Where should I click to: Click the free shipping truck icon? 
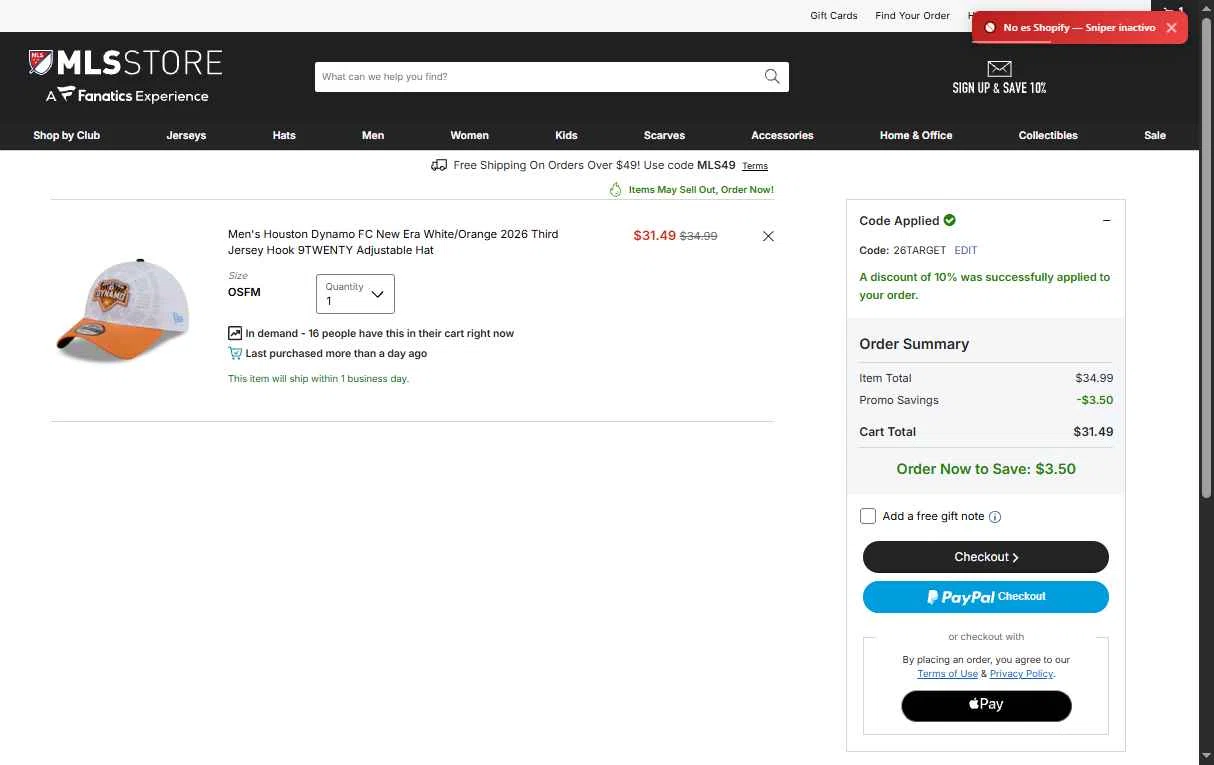(439, 165)
